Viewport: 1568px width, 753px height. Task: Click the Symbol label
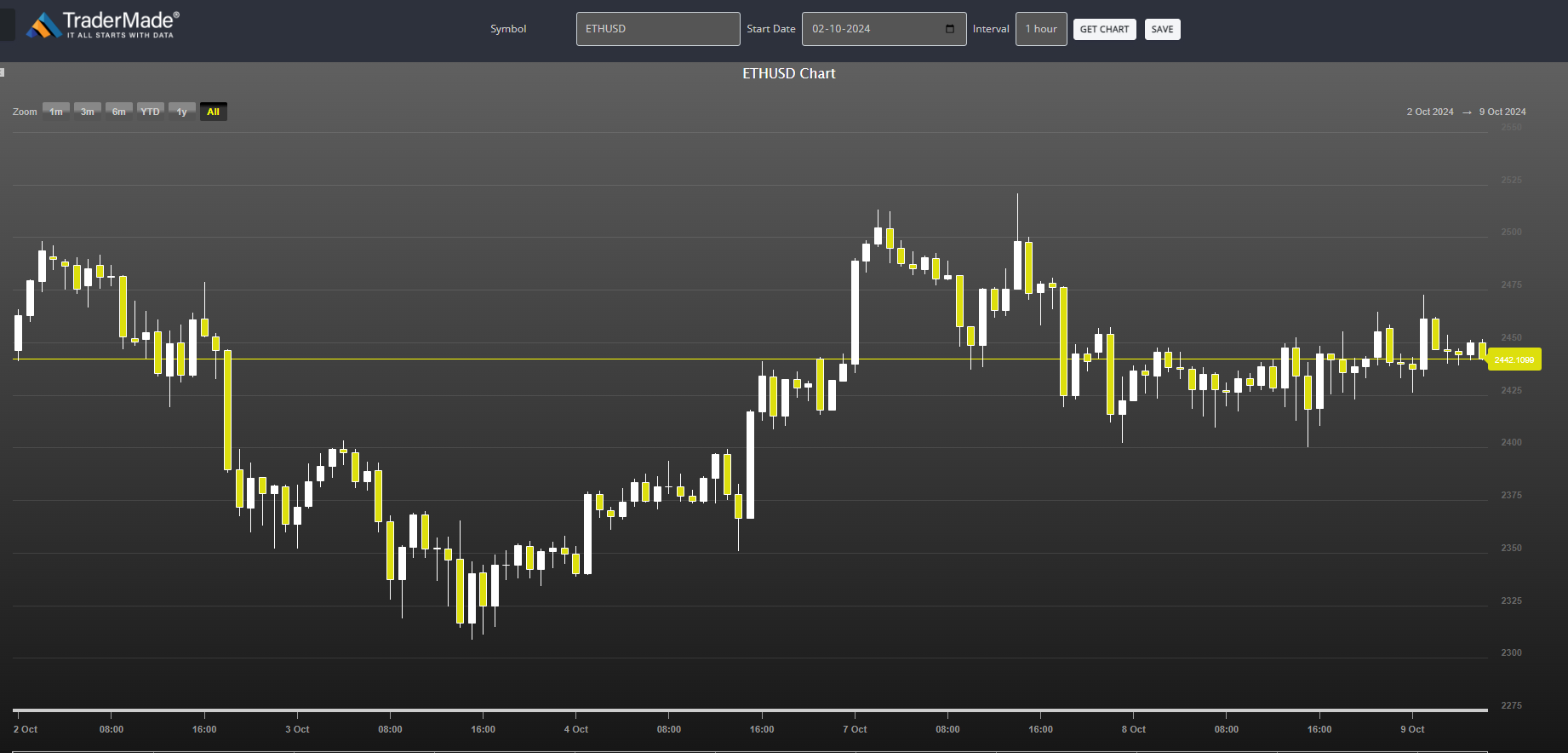(x=508, y=29)
